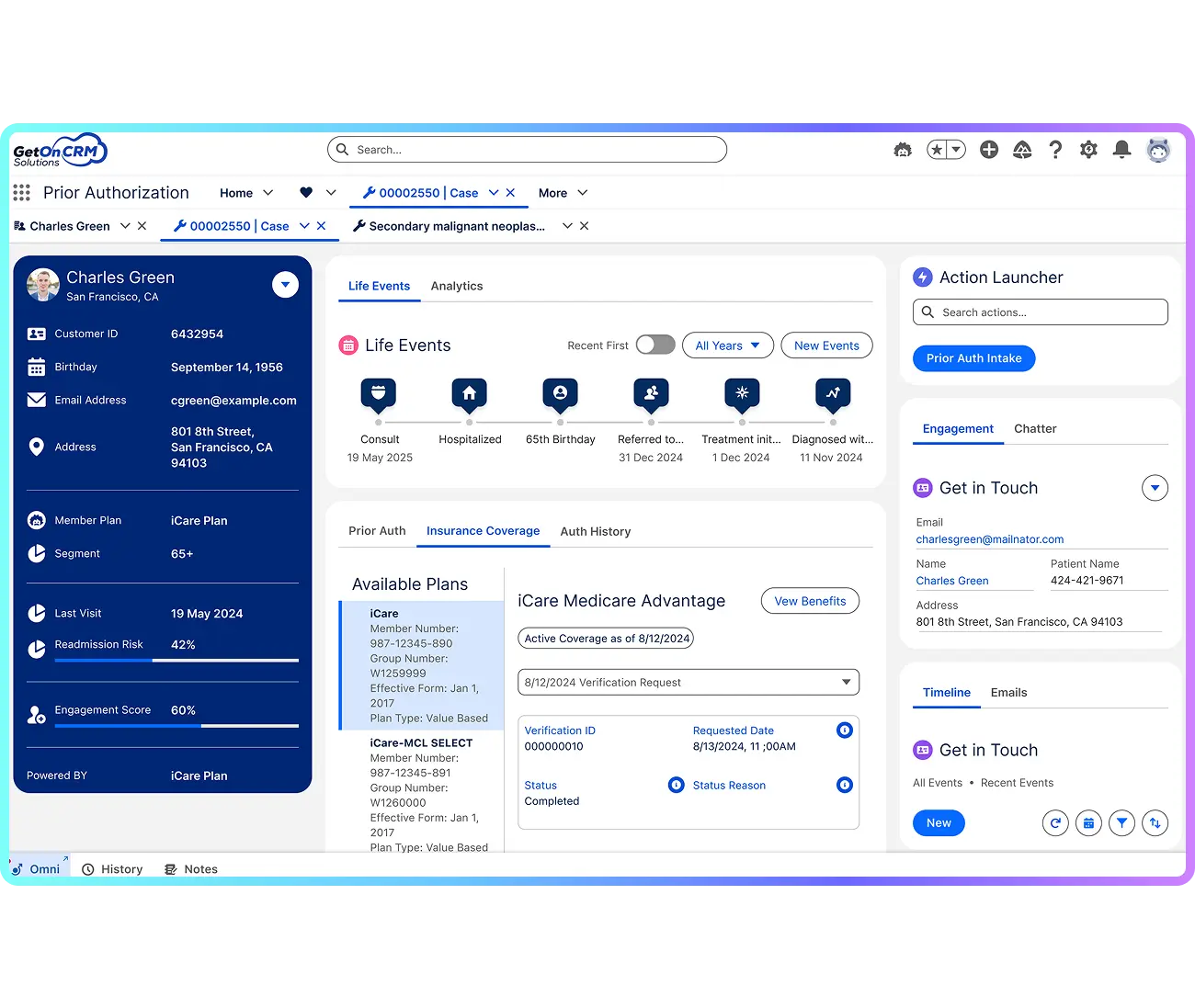Collapse the Get in Touch section
Image resolution: width=1195 pixels, height=1008 pixels.
1155,488
